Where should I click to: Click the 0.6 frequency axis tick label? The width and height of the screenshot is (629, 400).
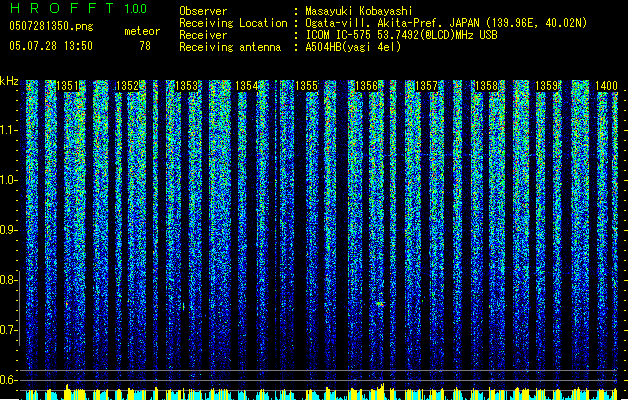pyautogui.click(x=8, y=380)
